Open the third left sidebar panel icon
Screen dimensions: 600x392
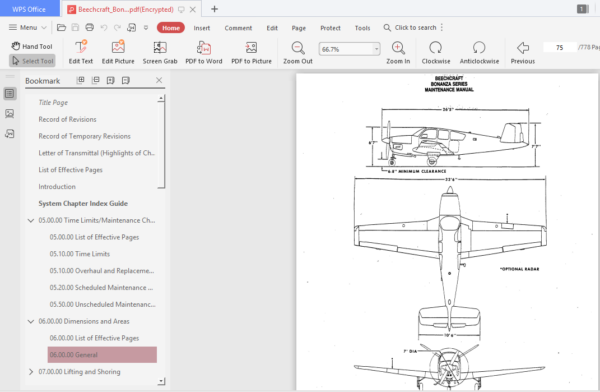(x=10, y=134)
